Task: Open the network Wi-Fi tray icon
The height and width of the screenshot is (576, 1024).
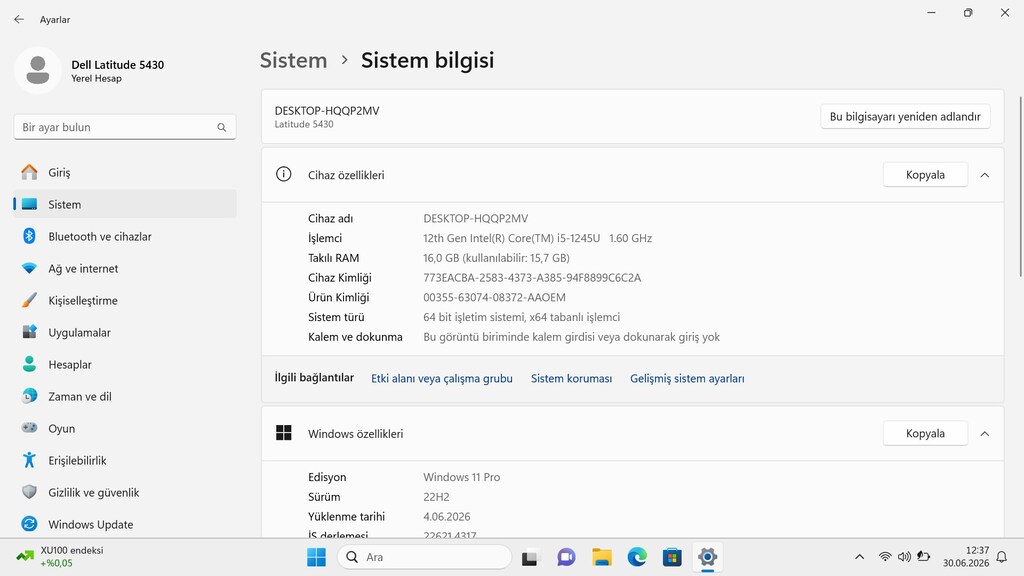Action: click(885, 557)
